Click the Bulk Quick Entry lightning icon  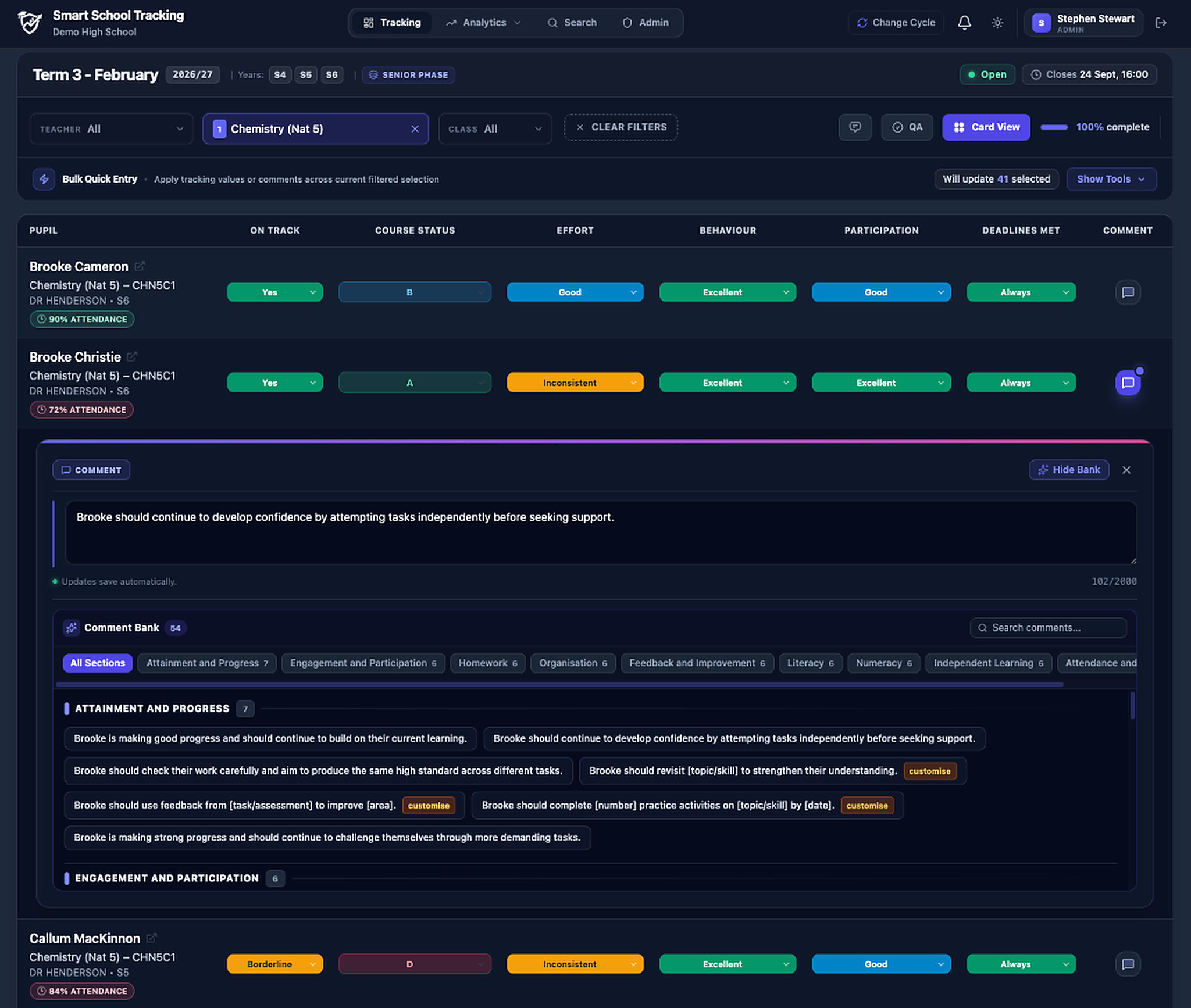tap(44, 179)
